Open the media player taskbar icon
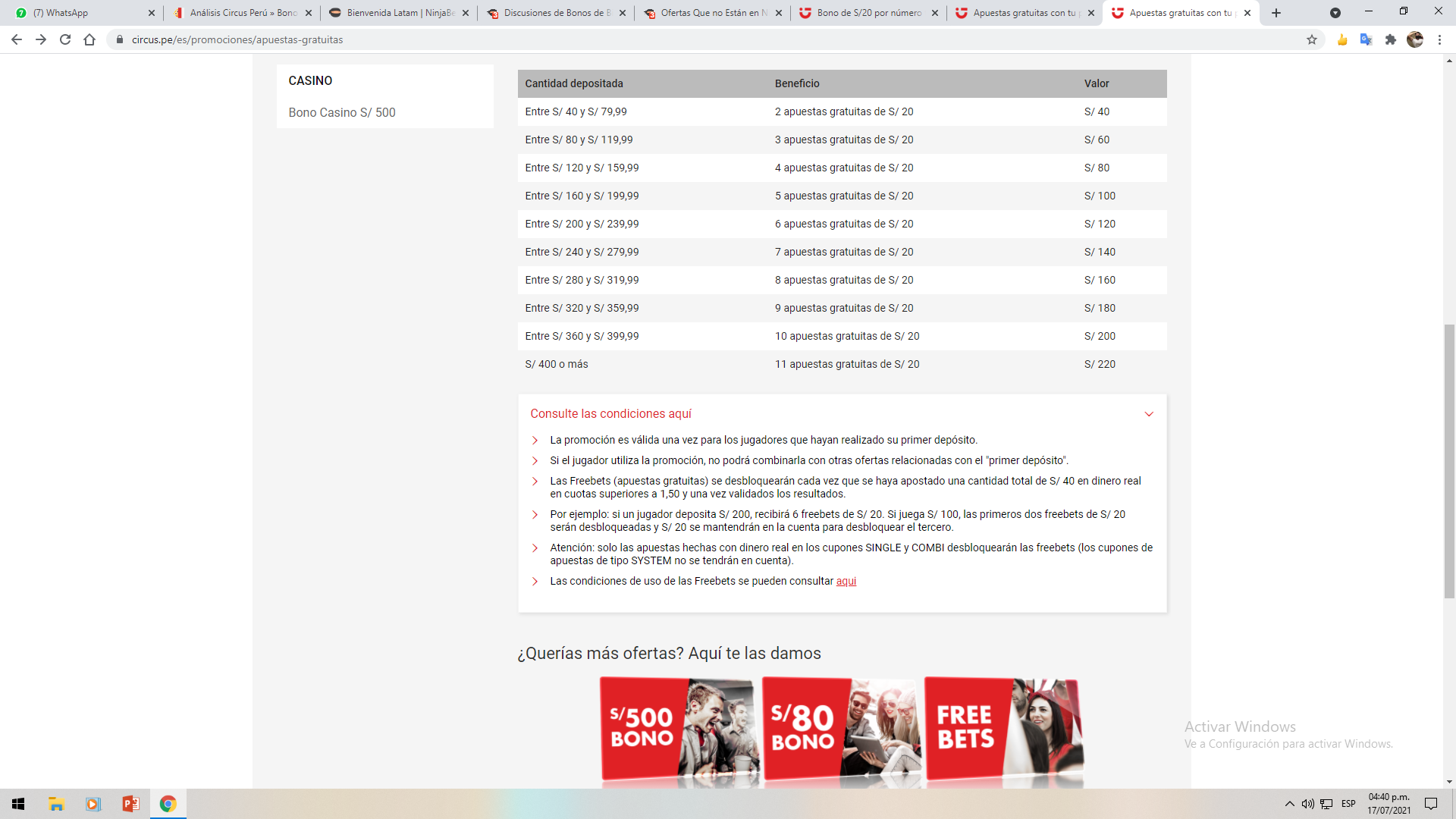The image size is (1456, 819). (93, 804)
